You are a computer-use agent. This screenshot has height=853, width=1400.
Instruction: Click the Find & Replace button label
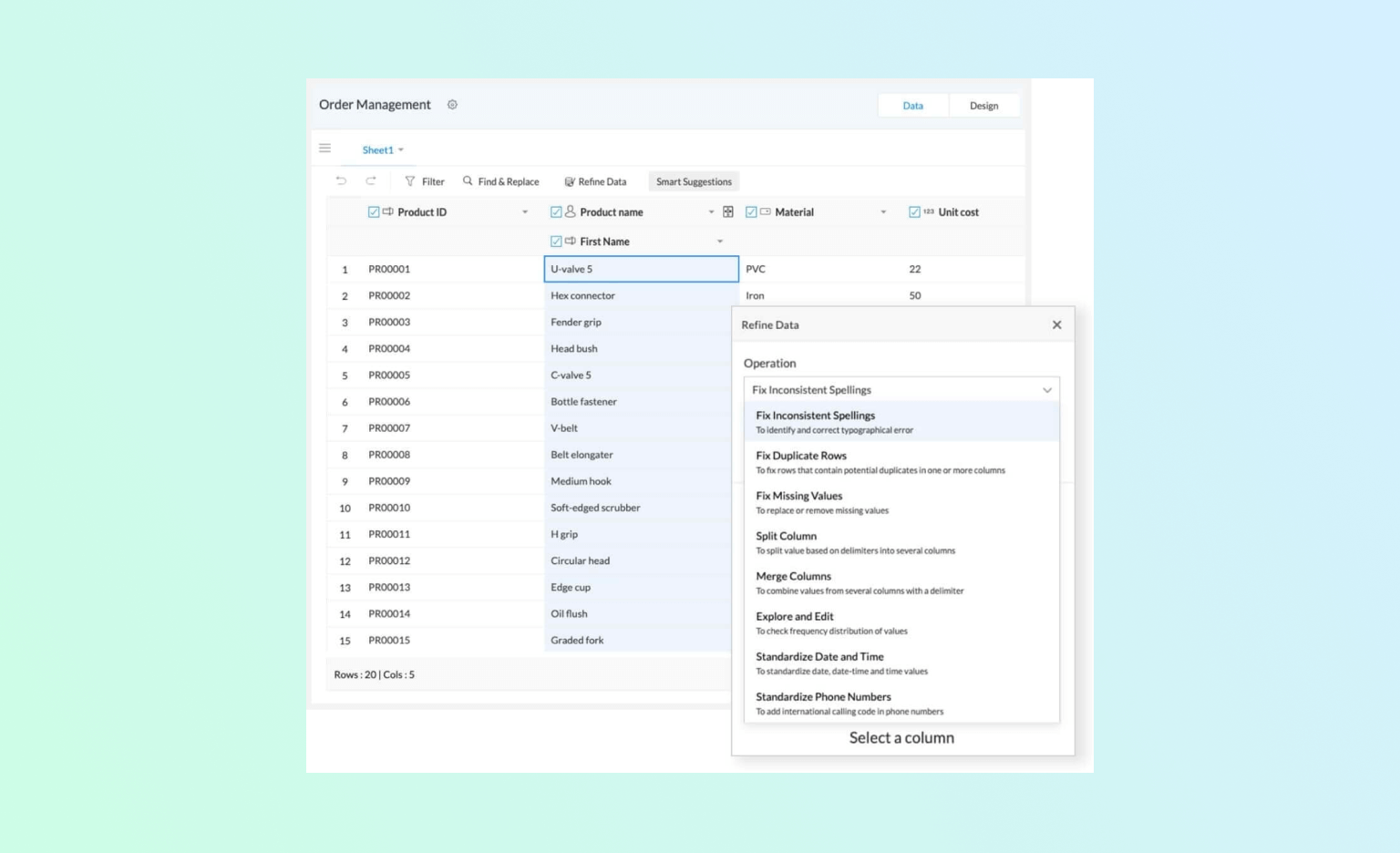tap(509, 181)
